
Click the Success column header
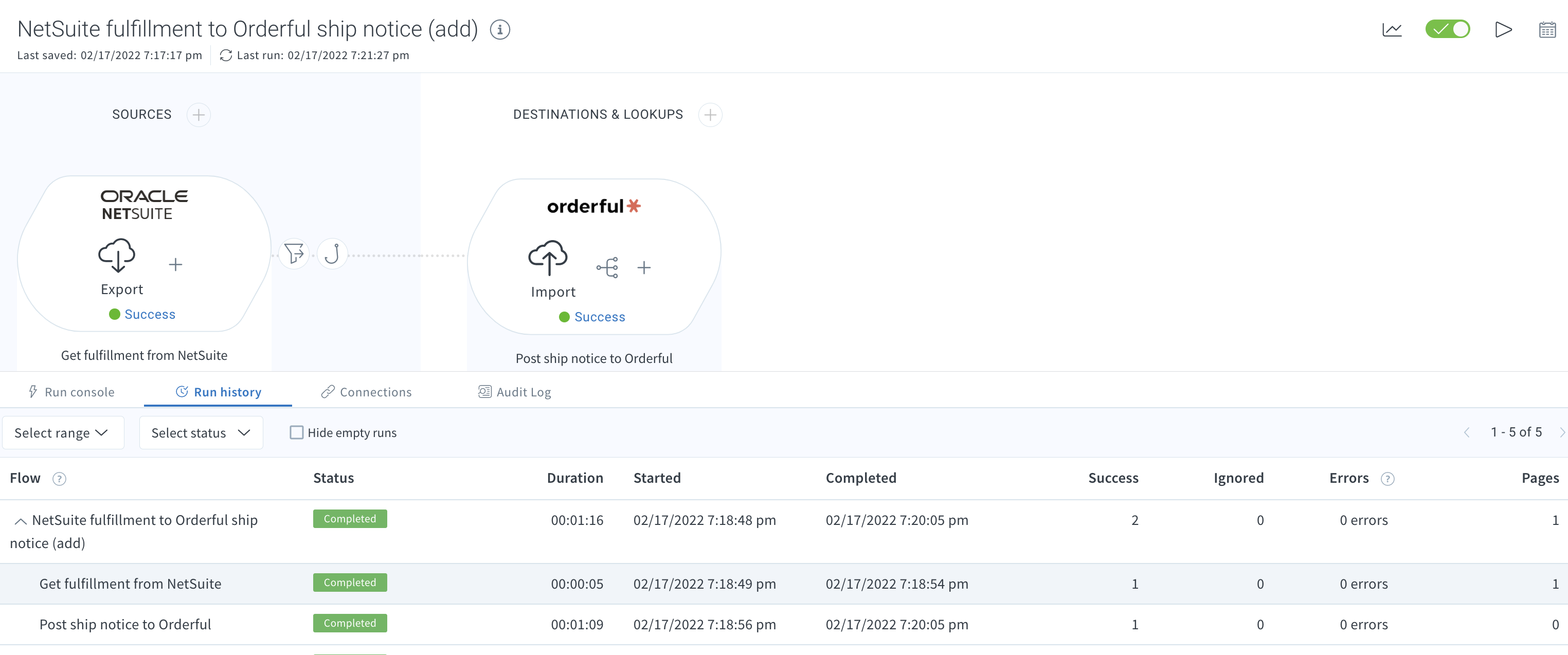pos(1113,479)
